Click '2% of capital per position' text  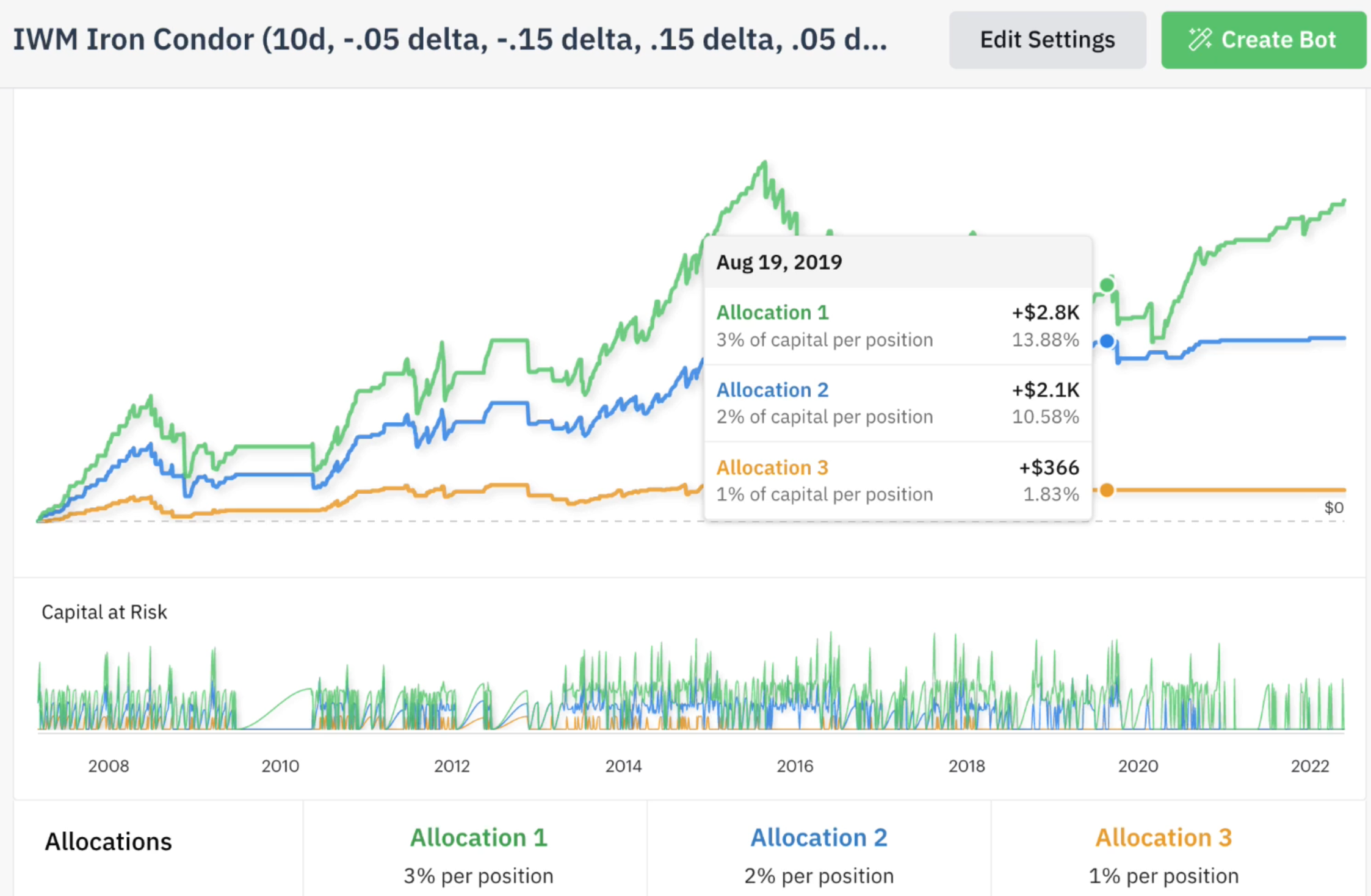[x=825, y=417]
